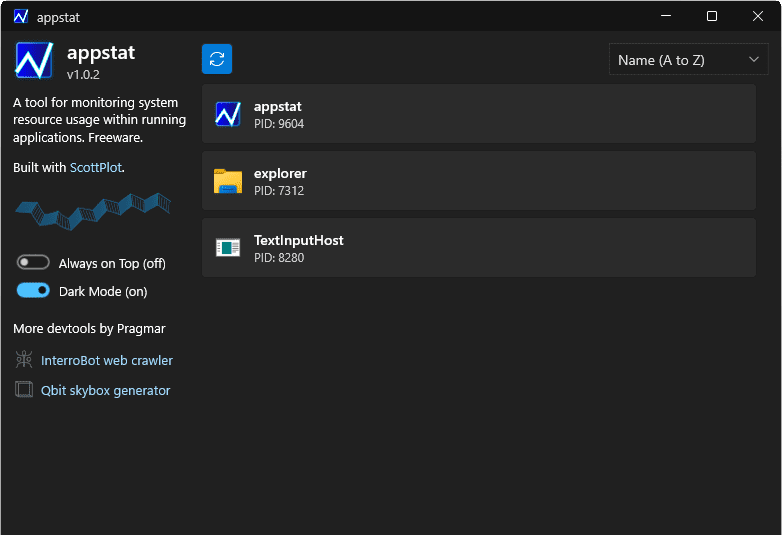Select the appstat PID 9604 row
This screenshot has width=782, height=535.
[x=480, y=114]
